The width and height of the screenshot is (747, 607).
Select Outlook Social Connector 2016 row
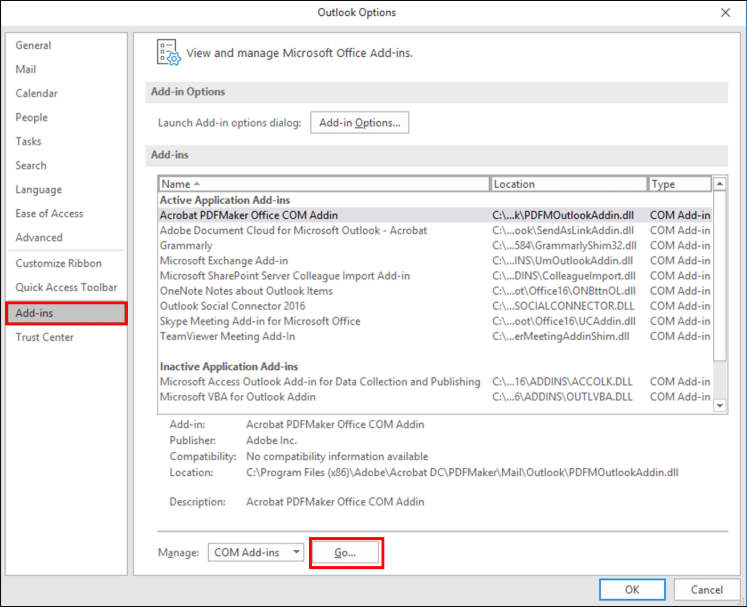coord(435,306)
